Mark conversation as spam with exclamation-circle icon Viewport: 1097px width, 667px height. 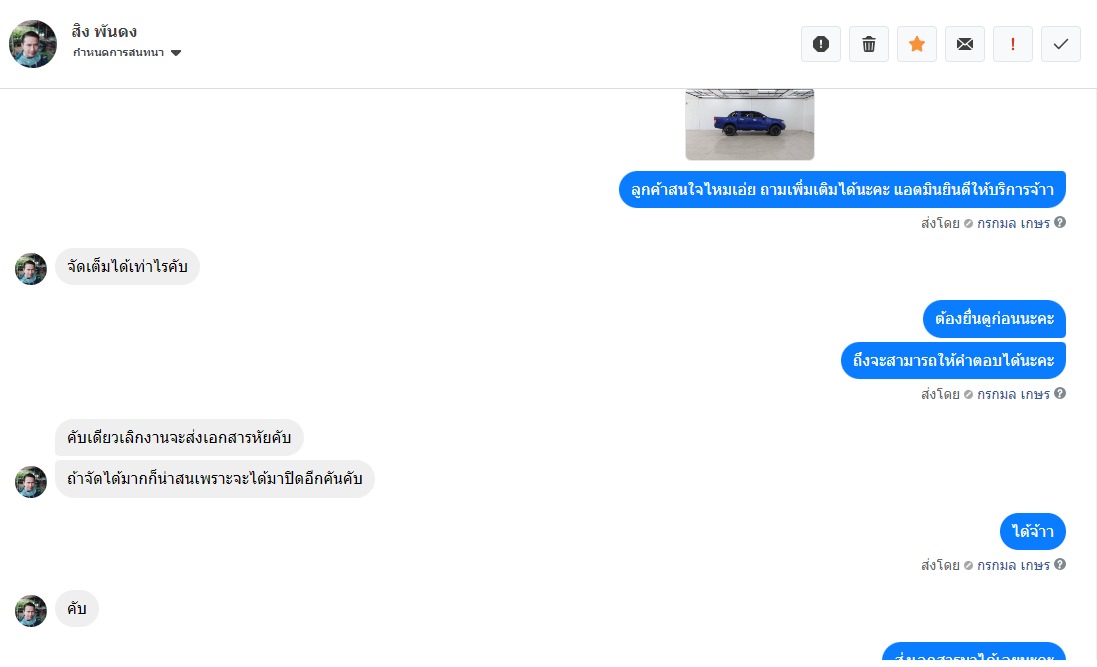point(821,44)
